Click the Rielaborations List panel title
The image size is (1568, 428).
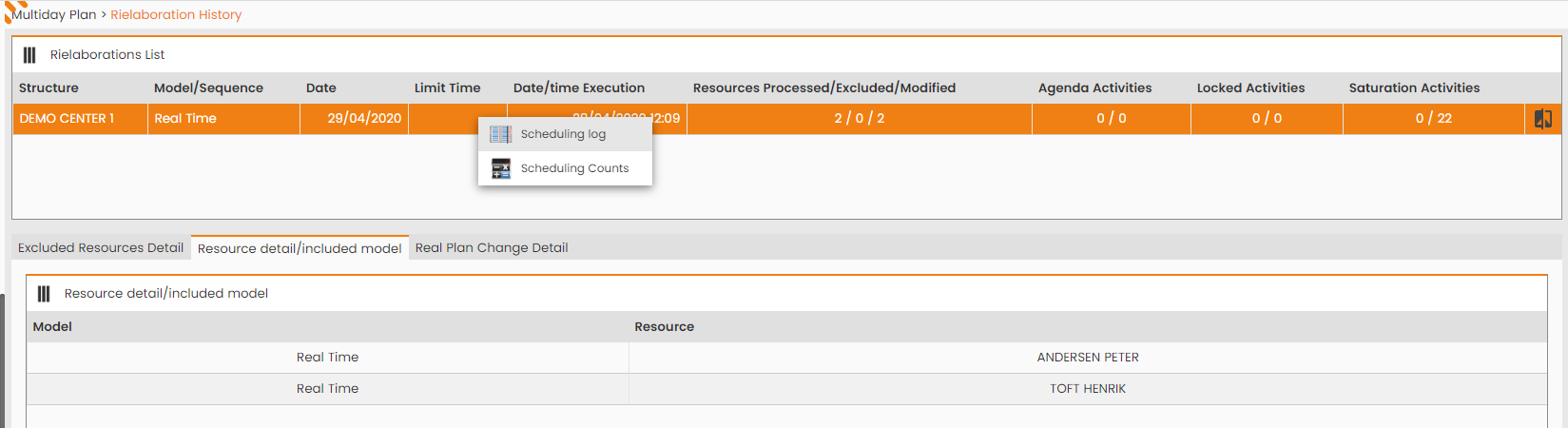click(x=107, y=55)
